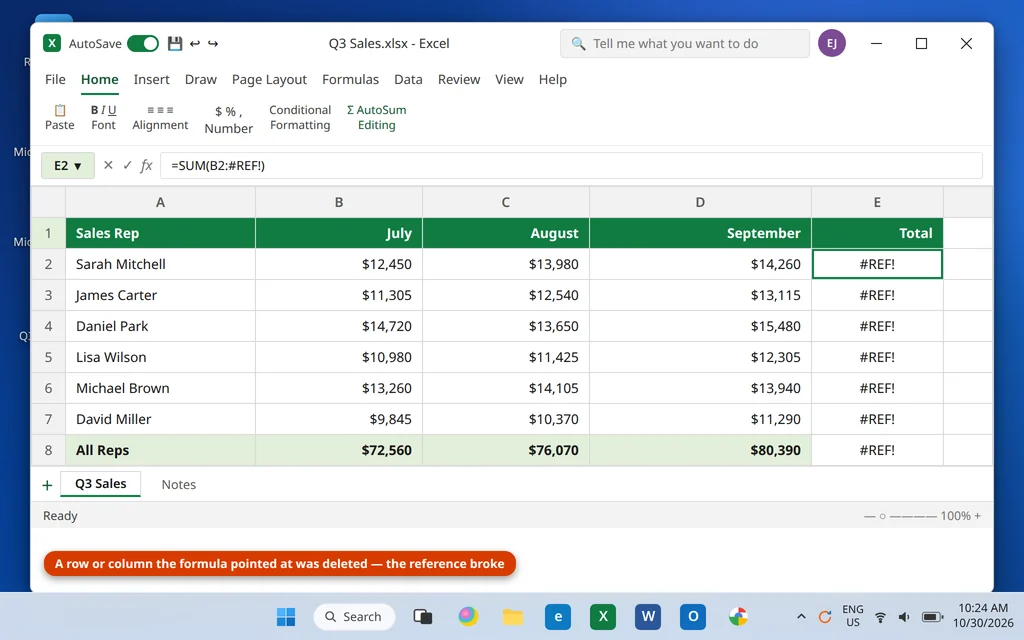Open the Windows Start menu
This screenshot has height=640, width=1024.
point(285,616)
